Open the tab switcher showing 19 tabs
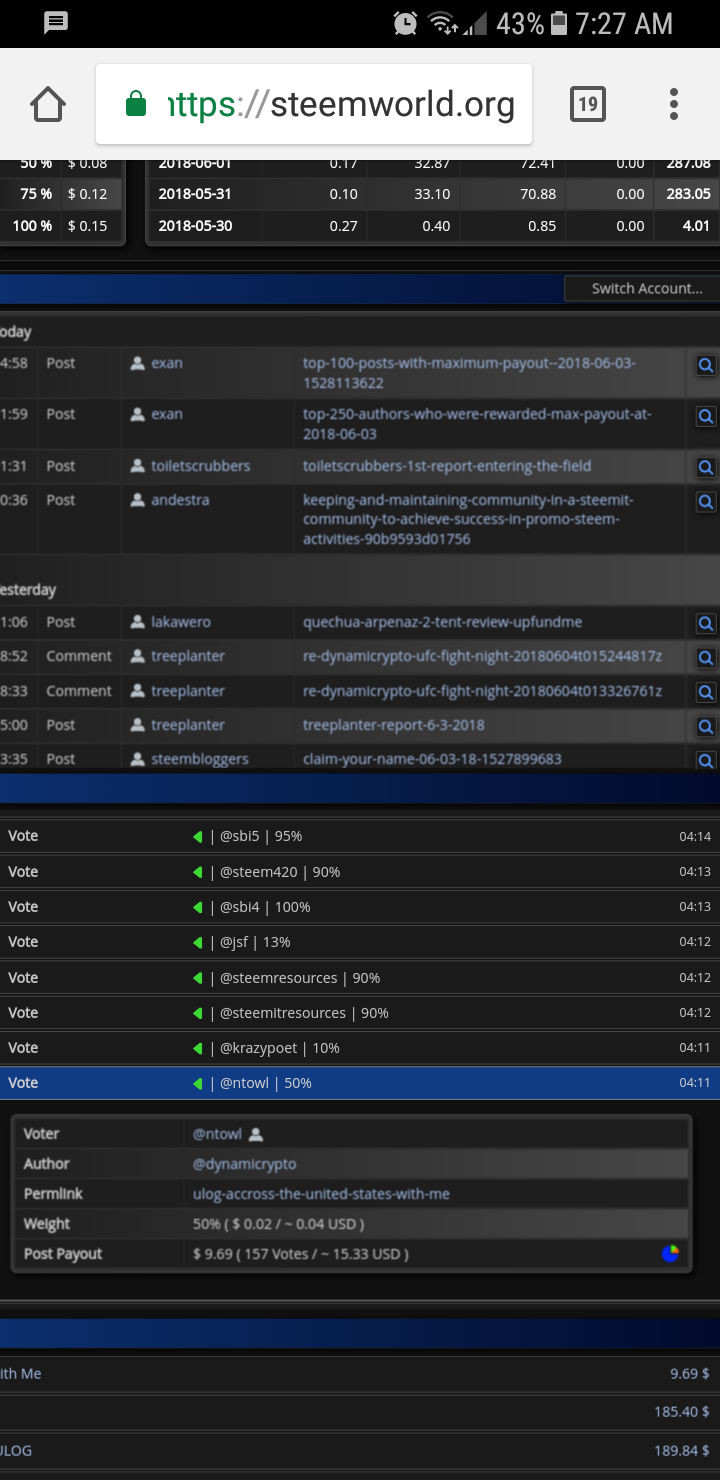Viewport: 720px width, 1480px height. (588, 104)
